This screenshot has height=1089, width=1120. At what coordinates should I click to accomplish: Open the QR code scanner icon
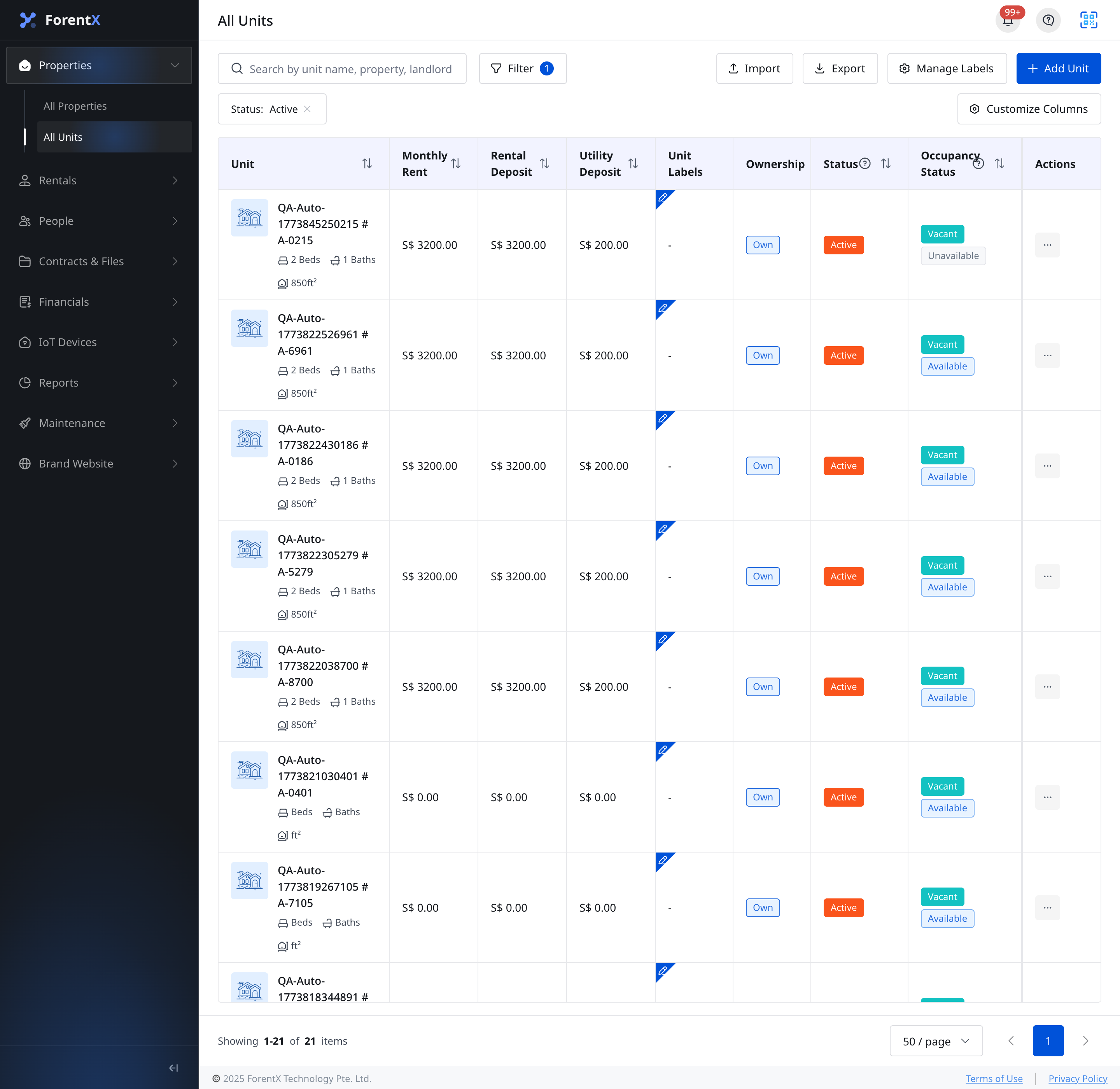click(1088, 21)
